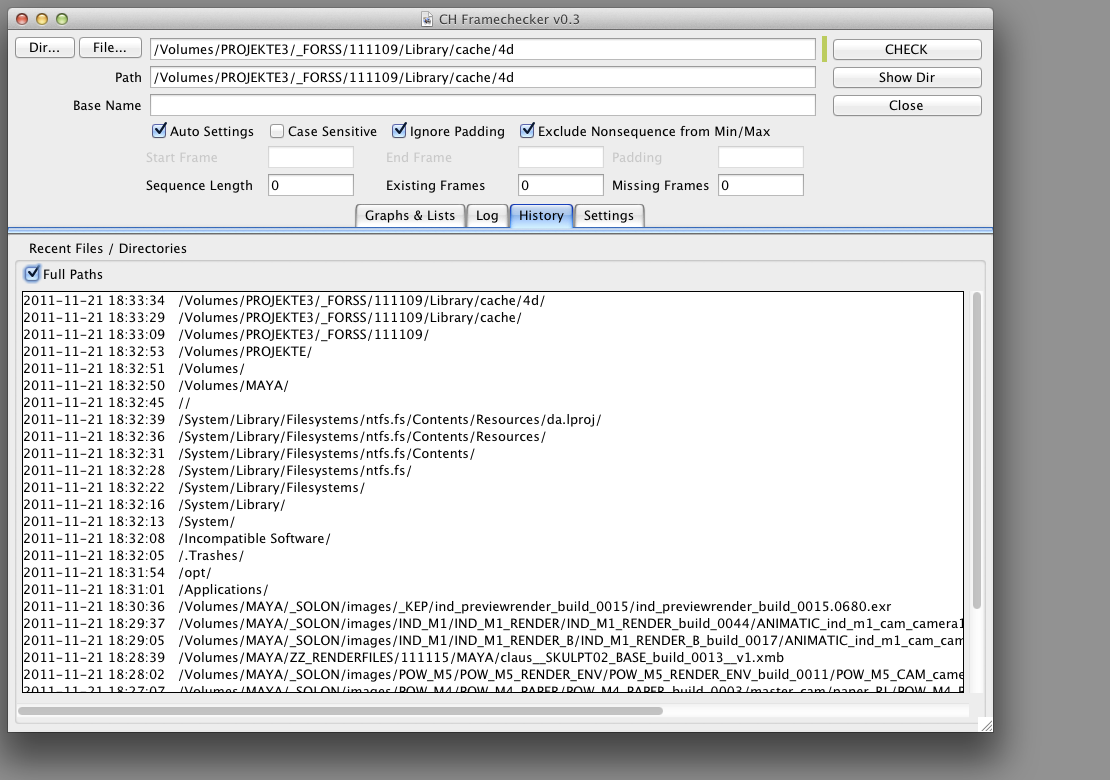Select history entry ending in da.lproj/

point(493,420)
